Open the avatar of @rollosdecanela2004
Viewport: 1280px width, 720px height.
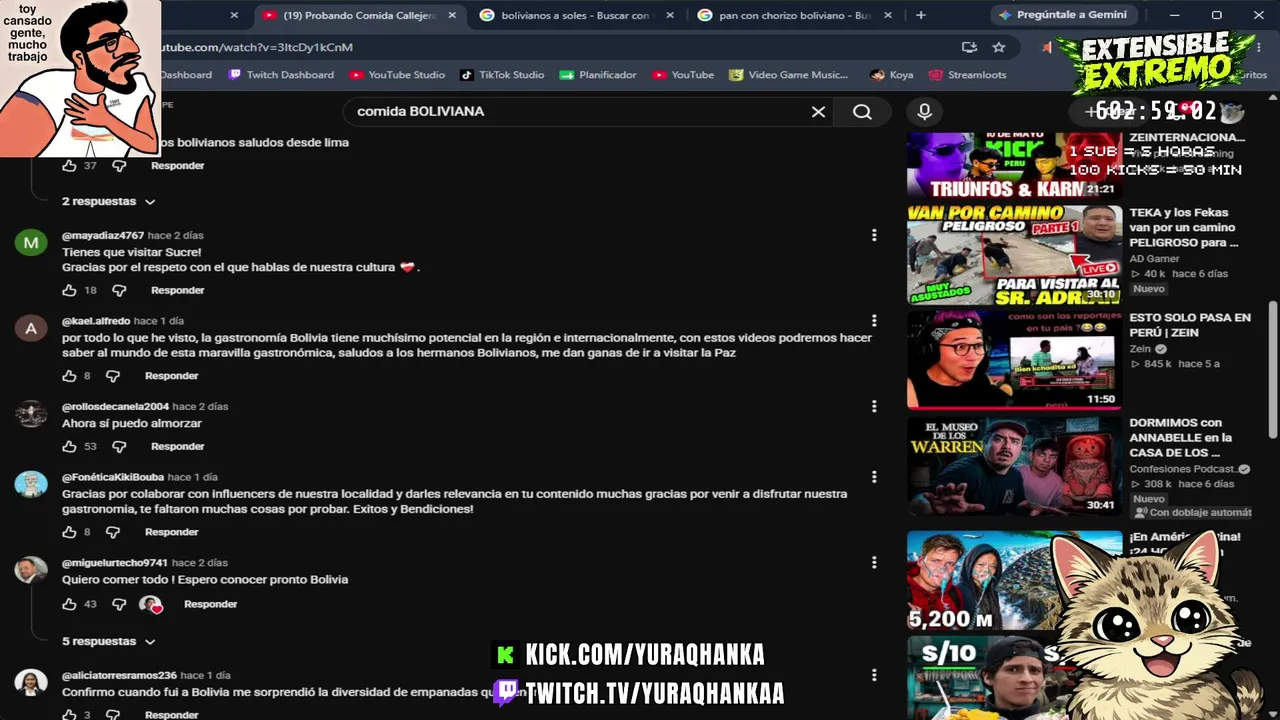31,414
